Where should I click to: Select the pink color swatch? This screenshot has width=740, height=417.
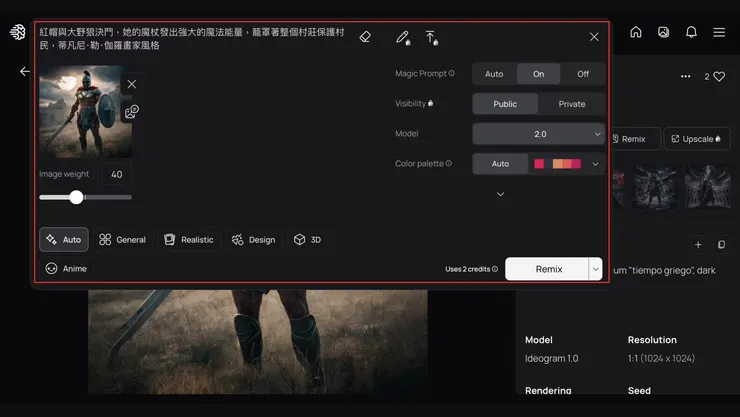click(539, 164)
